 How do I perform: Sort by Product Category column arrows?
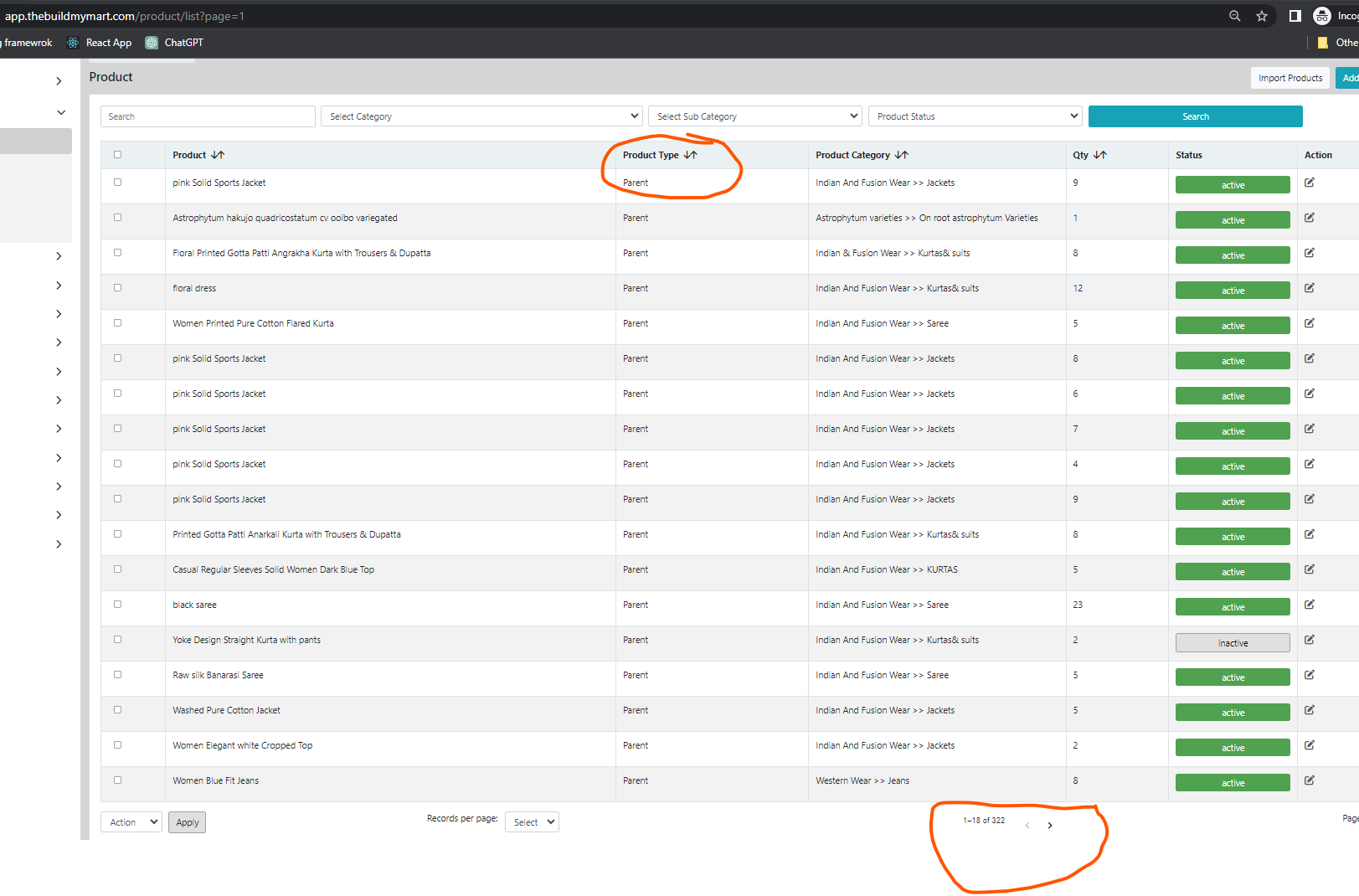[x=901, y=155]
